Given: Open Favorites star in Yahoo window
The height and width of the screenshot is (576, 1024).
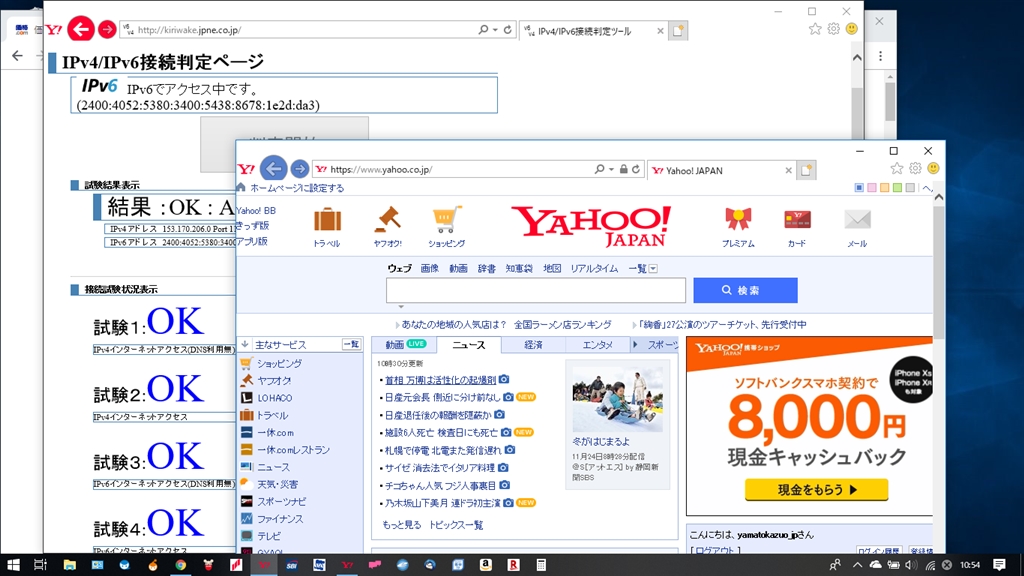Looking at the screenshot, I should pos(897,168).
